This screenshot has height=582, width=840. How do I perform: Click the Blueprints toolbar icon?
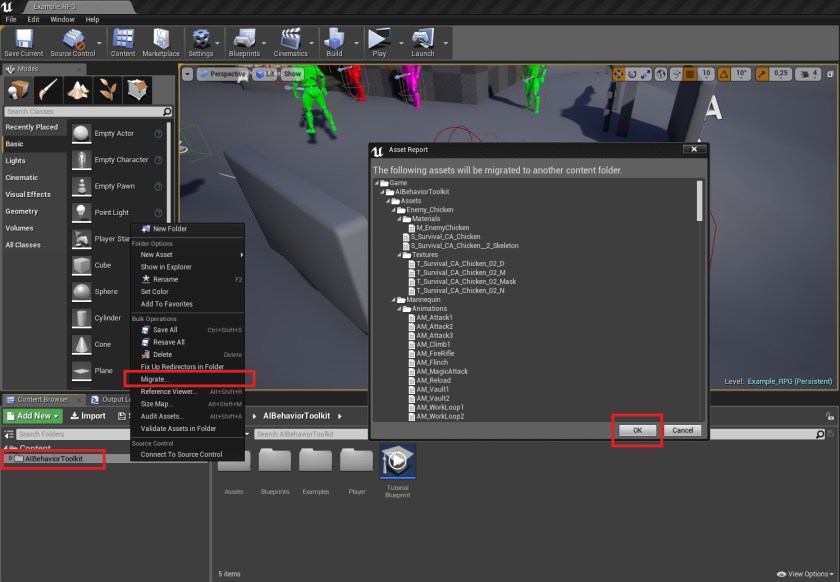pos(244,40)
